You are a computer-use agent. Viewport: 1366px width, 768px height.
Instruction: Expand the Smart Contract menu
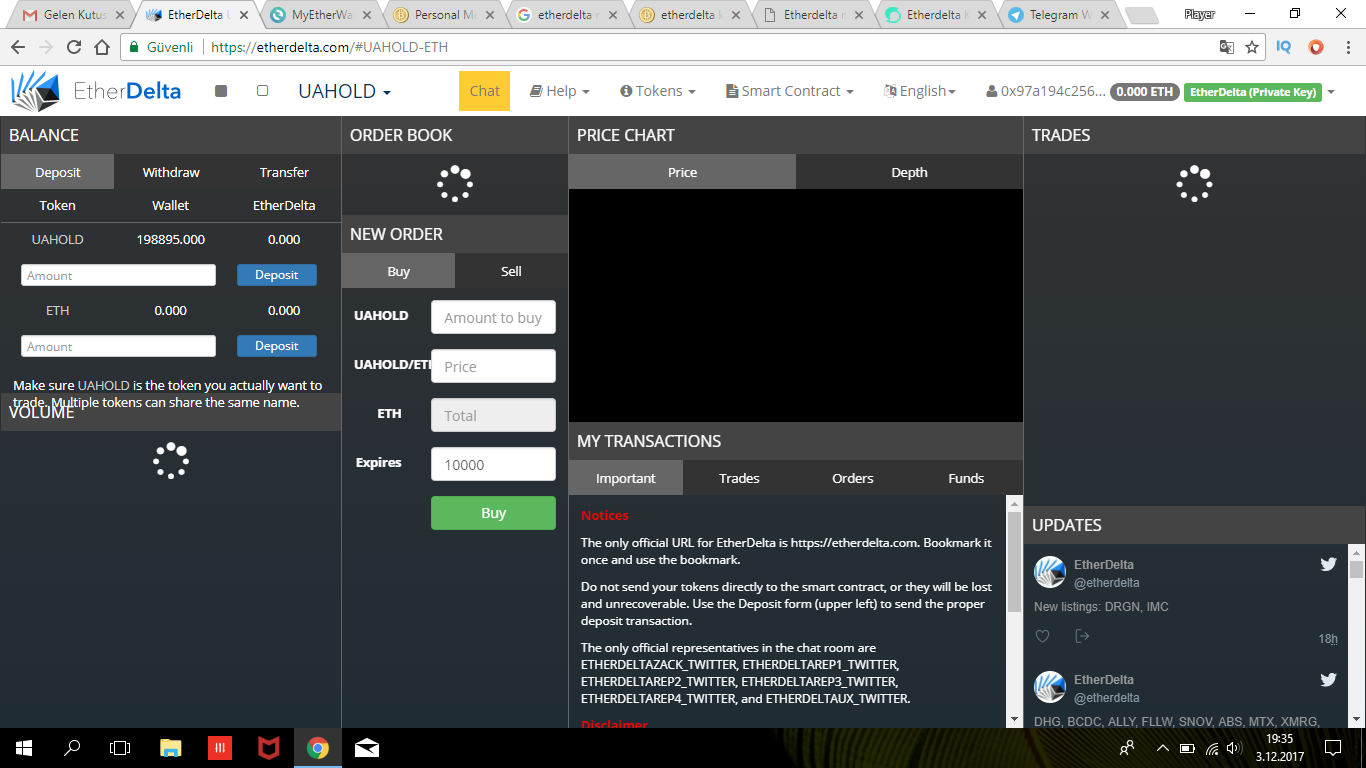coord(790,91)
